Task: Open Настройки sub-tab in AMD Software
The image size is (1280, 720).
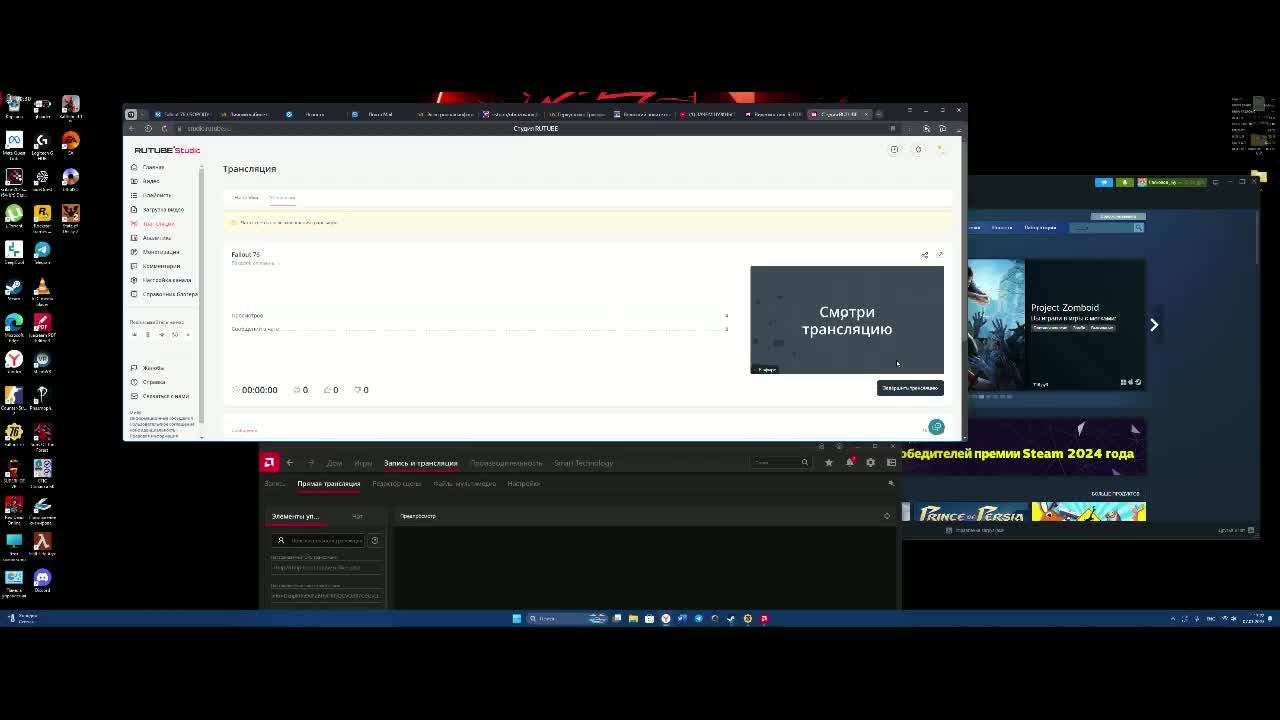Action: click(x=523, y=484)
